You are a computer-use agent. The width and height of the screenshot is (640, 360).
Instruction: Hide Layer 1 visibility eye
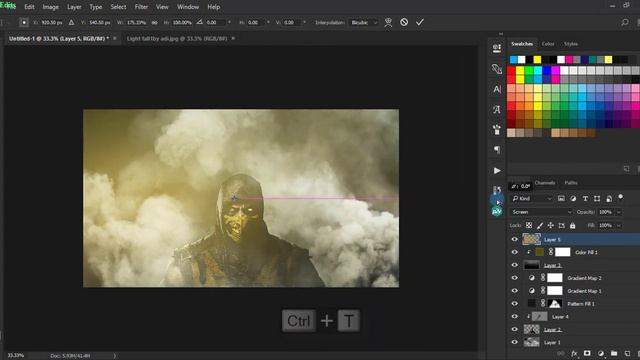click(x=515, y=342)
